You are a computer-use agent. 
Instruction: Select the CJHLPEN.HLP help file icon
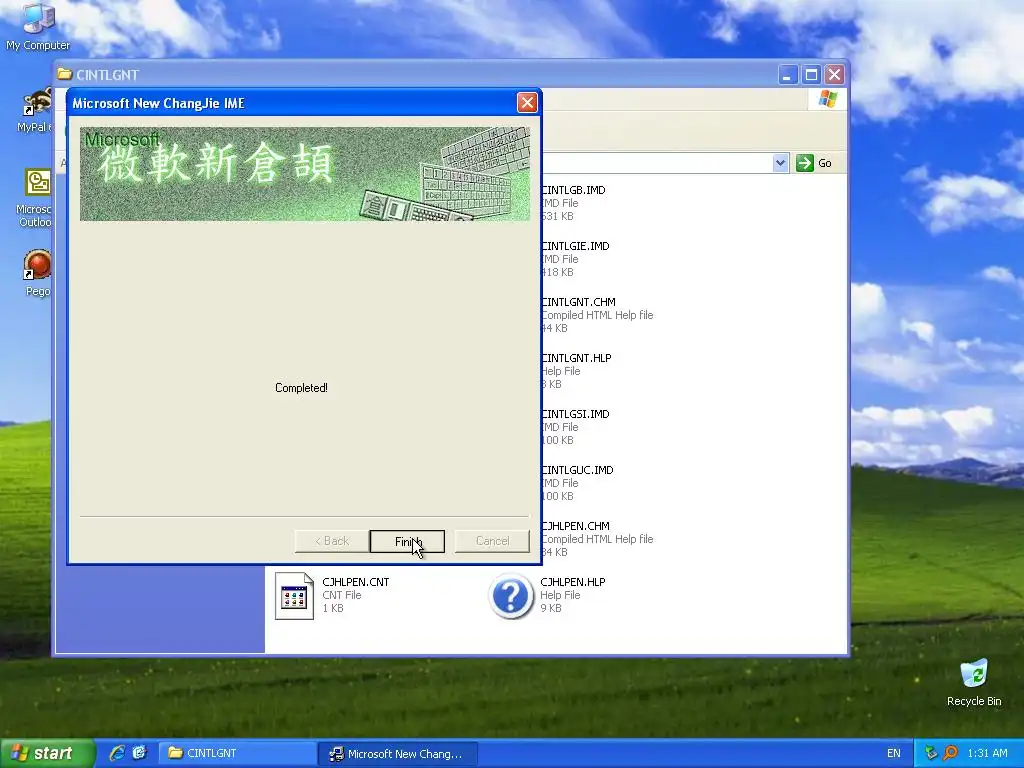tap(511, 596)
